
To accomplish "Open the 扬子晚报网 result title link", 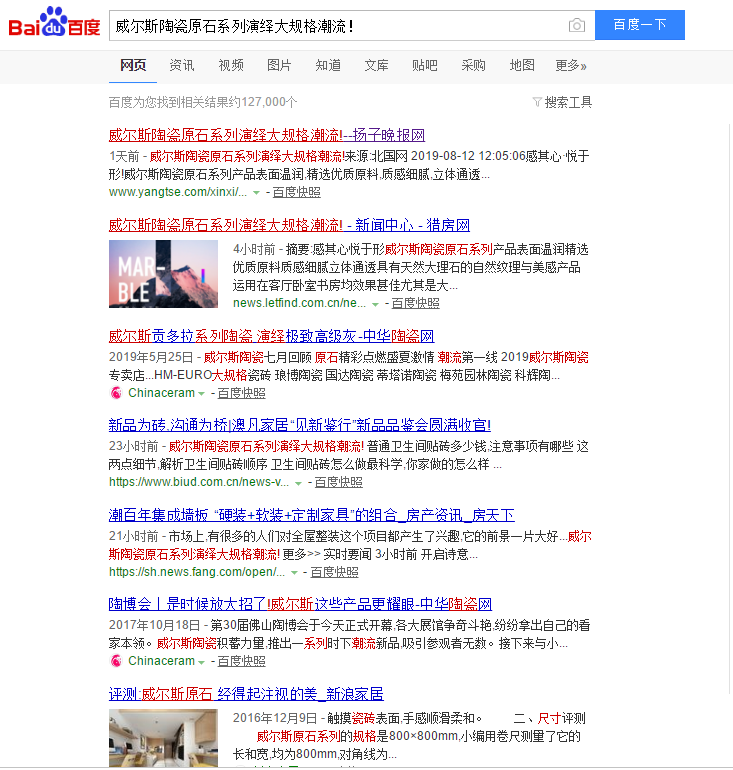I will 266,135.
